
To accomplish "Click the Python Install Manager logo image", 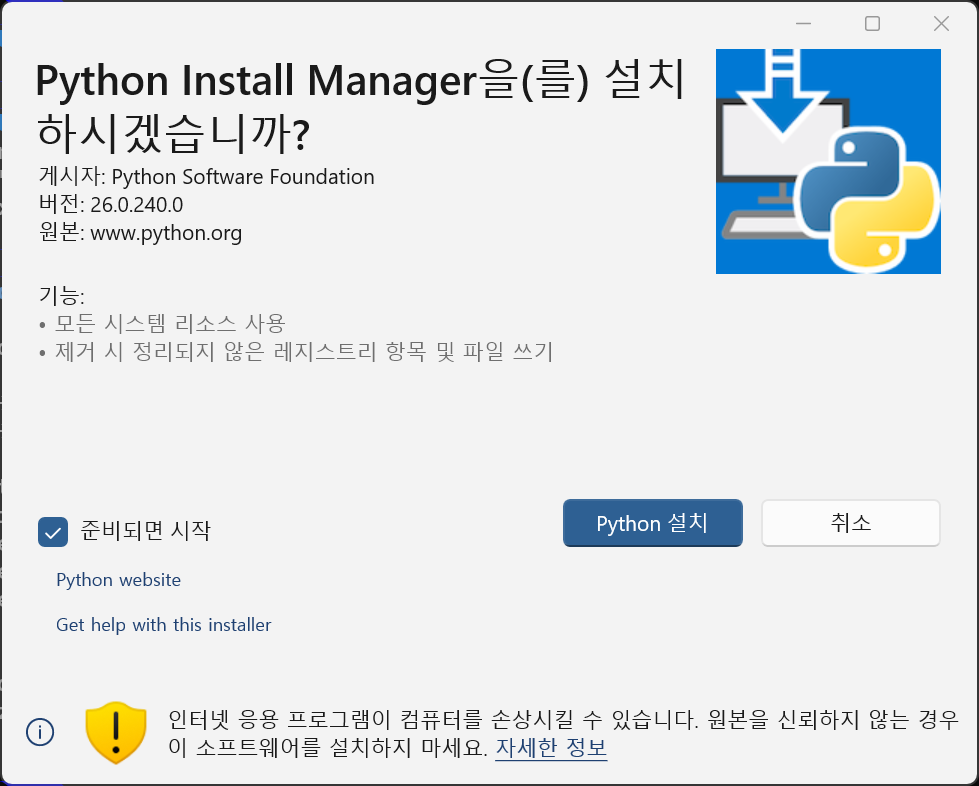I will [828, 161].
